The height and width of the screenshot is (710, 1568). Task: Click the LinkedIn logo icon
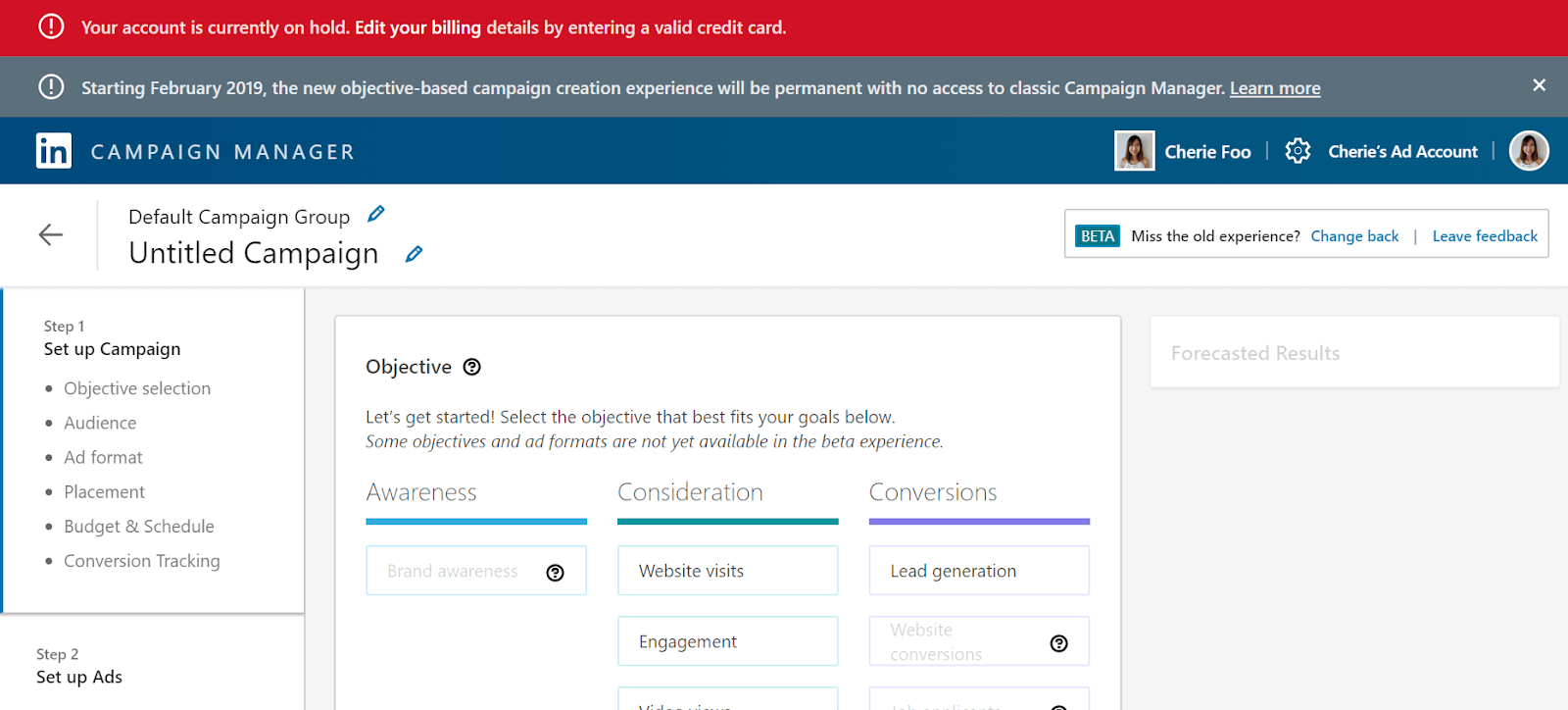click(54, 151)
